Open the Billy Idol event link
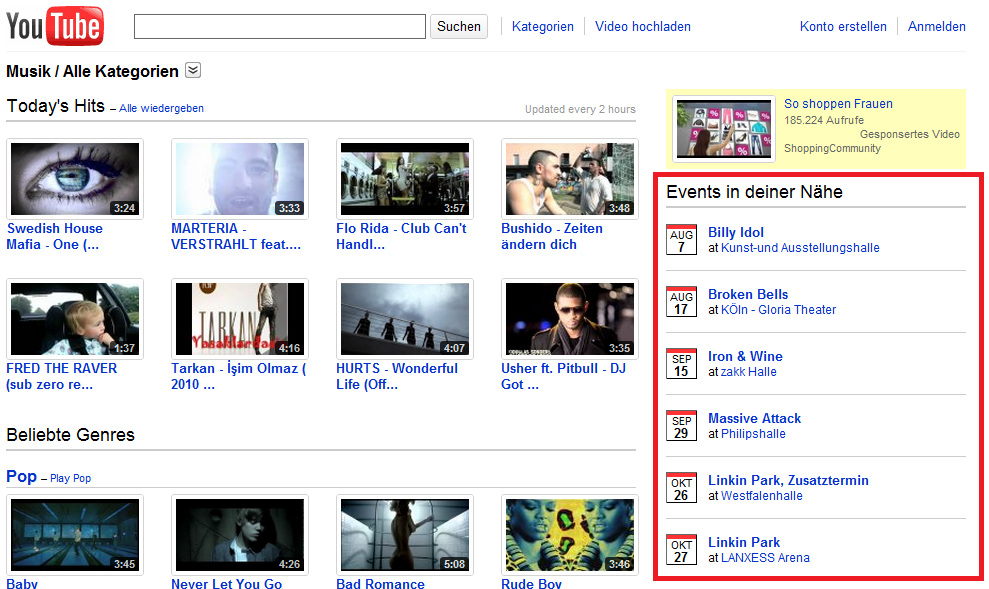Screen dimensions: 989x589 click(x=735, y=232)
